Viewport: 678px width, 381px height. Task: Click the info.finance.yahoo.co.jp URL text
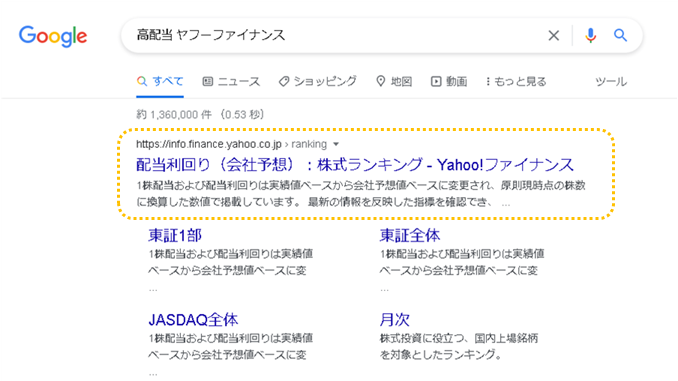click(209, 144)
